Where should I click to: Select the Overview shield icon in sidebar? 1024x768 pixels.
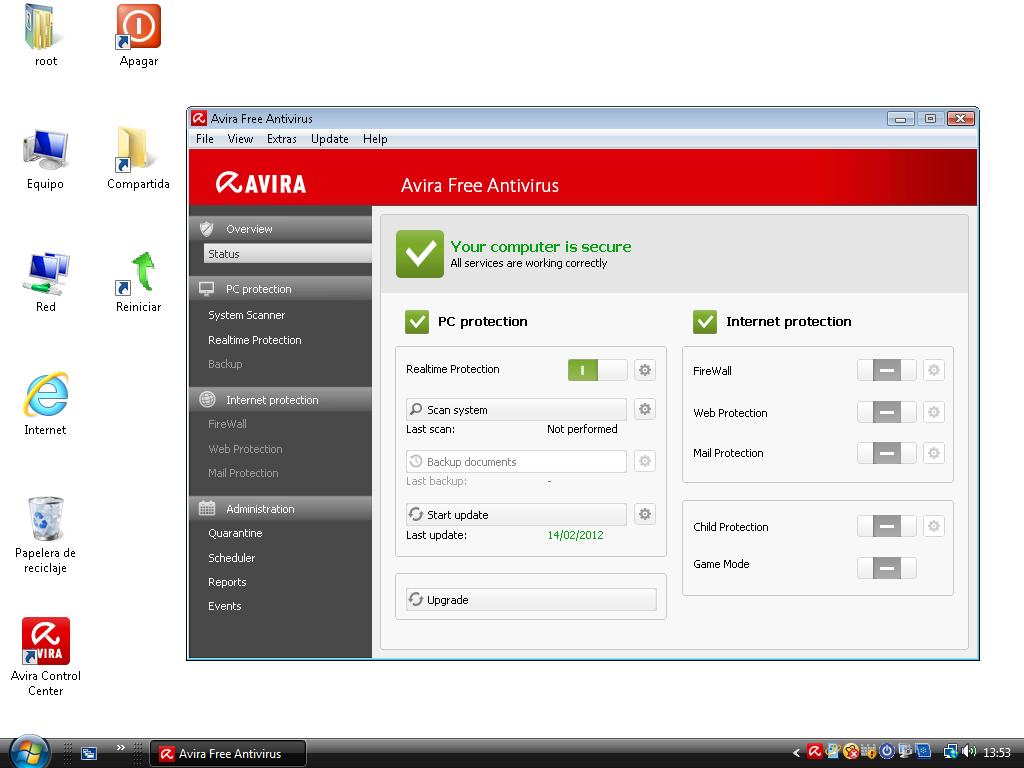tap(206, 228)
